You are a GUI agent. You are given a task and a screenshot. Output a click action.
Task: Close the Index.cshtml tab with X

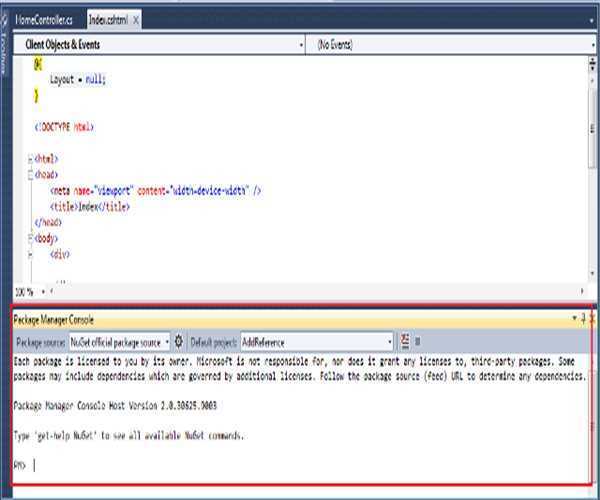136,20
